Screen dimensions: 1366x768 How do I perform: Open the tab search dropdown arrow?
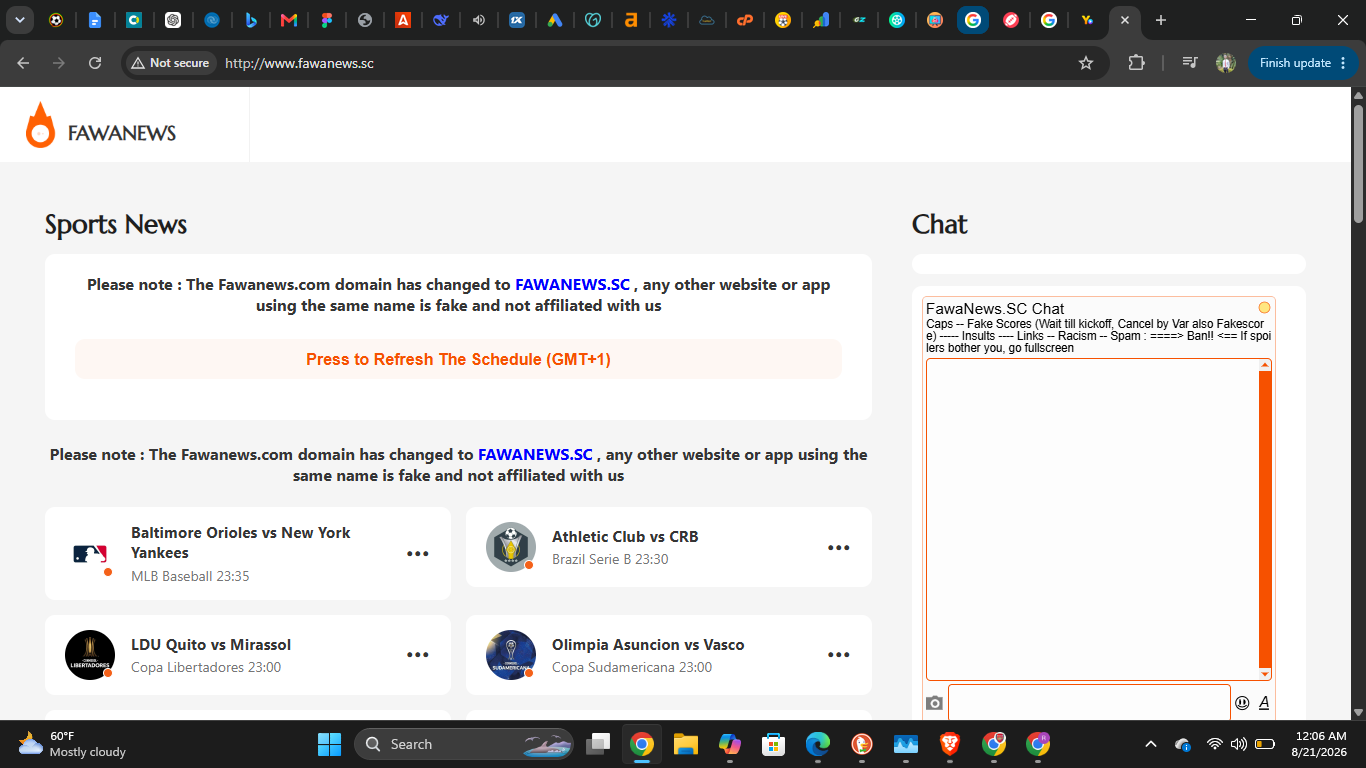pyautogui.click(x=19, y=20)
